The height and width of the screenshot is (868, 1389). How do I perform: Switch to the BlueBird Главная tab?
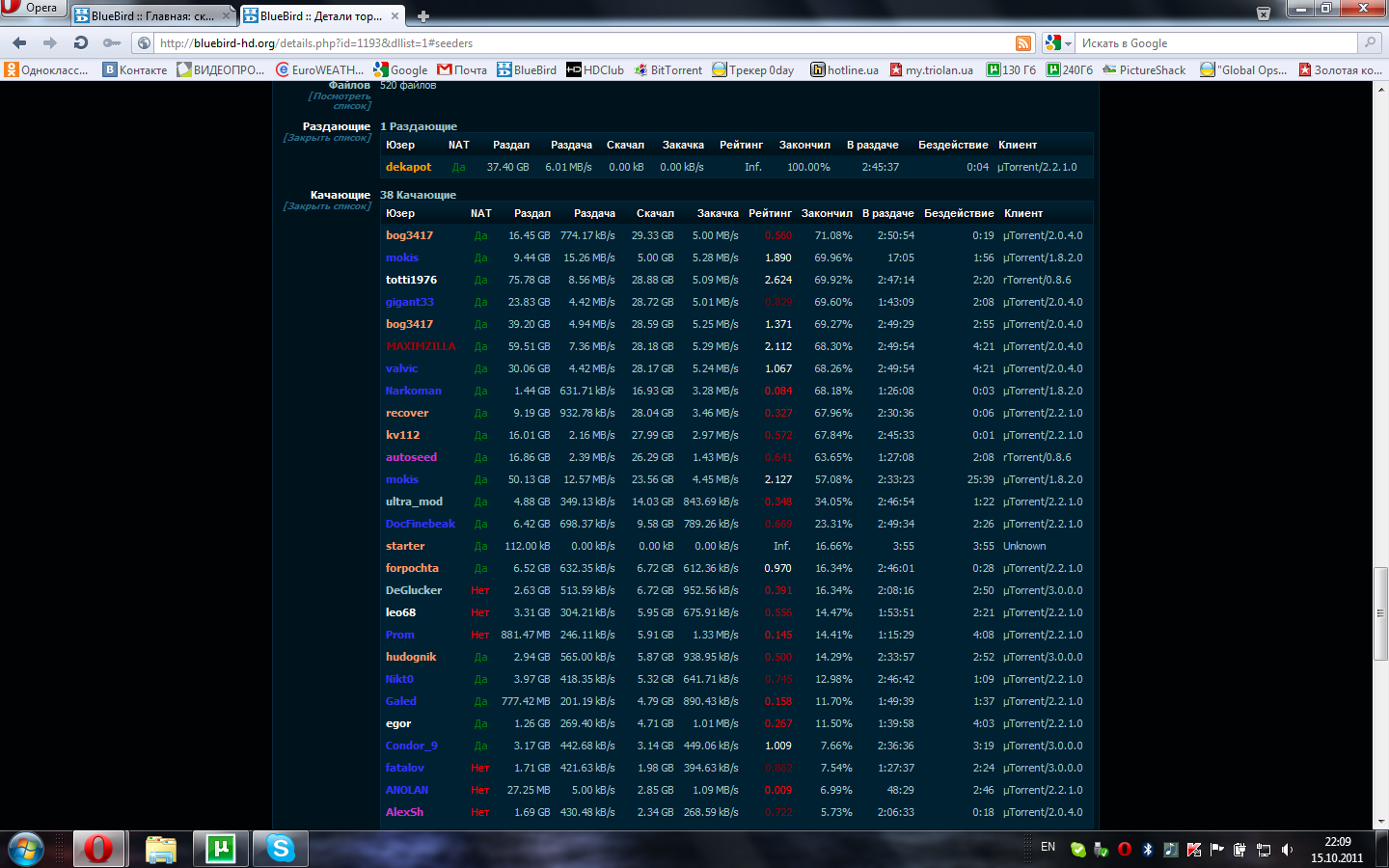[152, 15]
